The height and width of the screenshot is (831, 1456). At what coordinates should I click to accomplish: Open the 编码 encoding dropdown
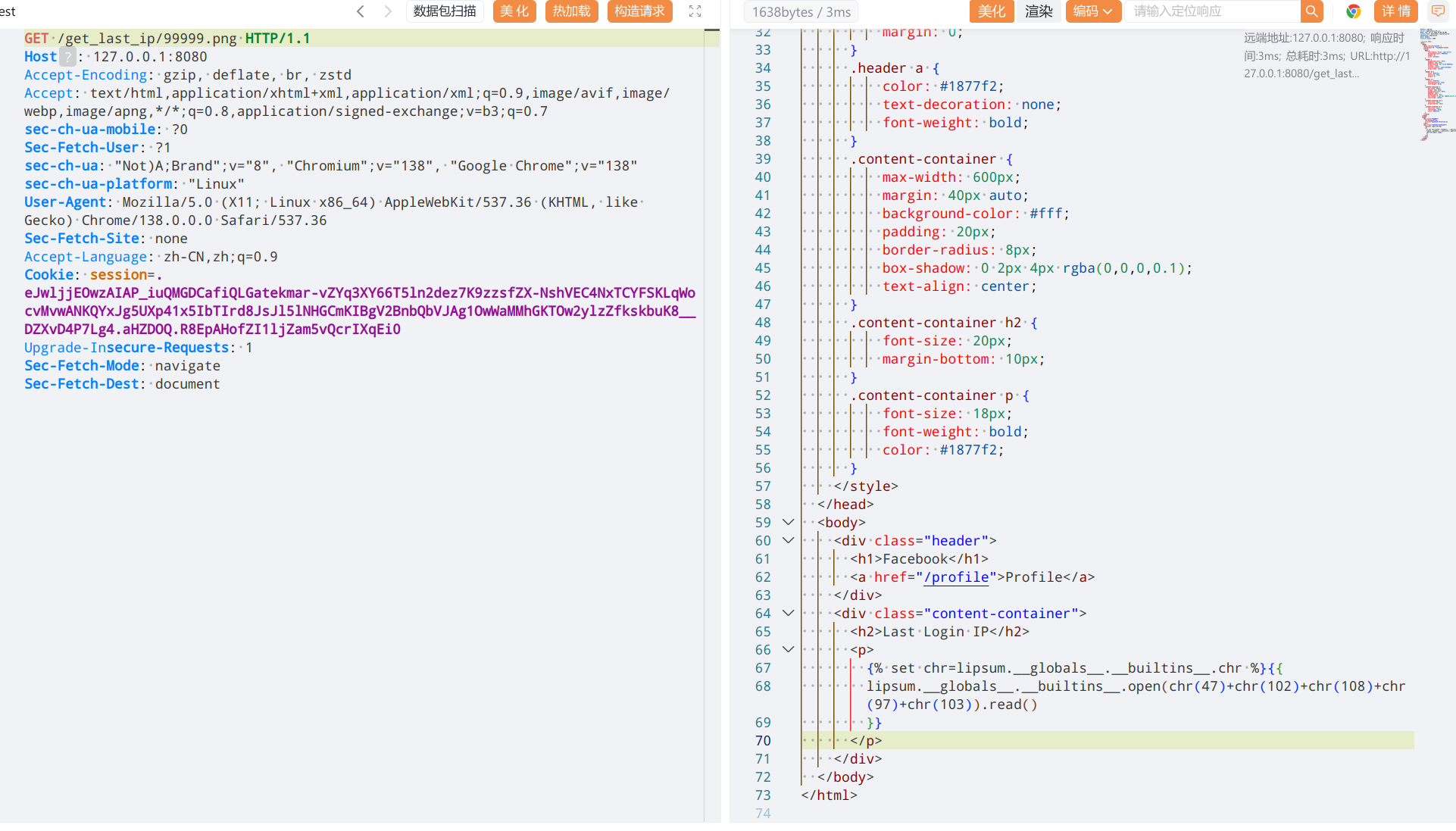(x=1092, y=11)
